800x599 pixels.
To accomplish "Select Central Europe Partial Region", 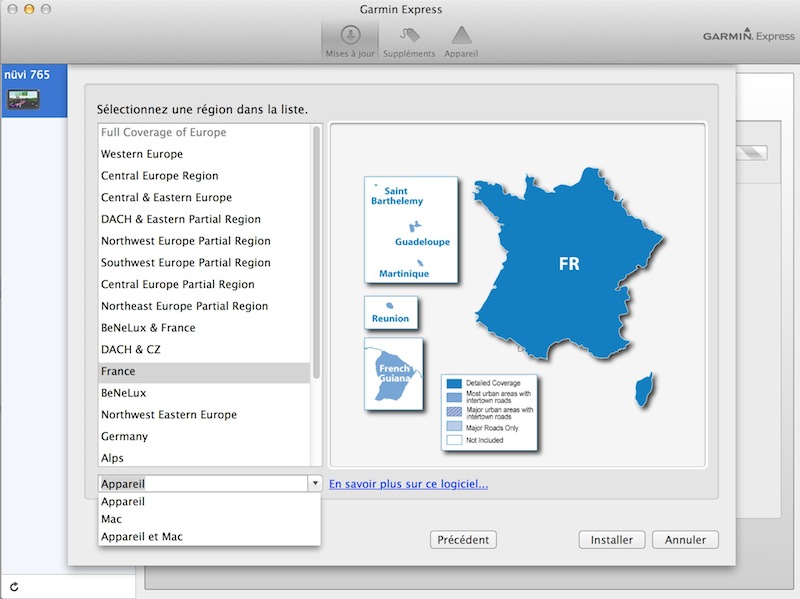I will (204, 284).
